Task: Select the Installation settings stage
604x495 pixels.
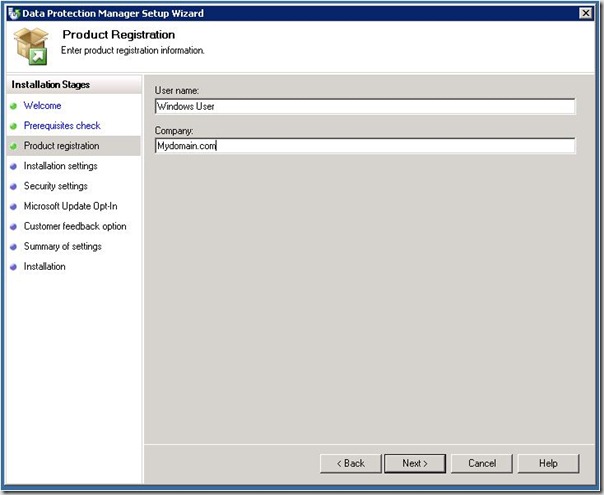Action: 60,166
